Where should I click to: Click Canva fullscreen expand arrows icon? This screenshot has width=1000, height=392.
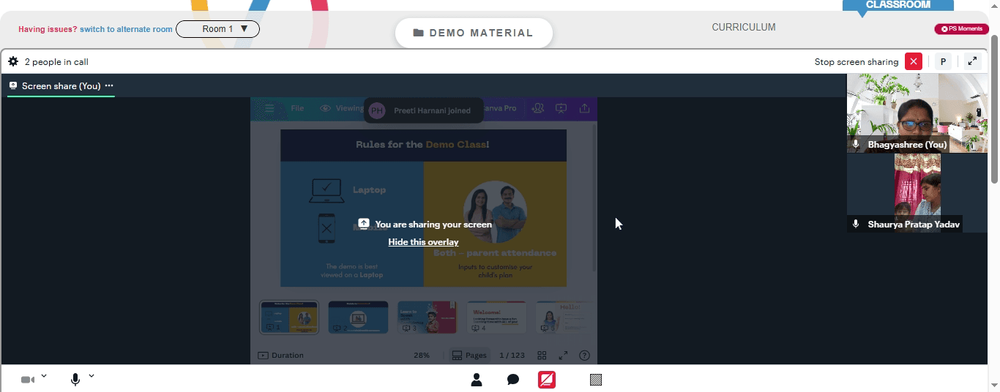(x=563, y=355)
